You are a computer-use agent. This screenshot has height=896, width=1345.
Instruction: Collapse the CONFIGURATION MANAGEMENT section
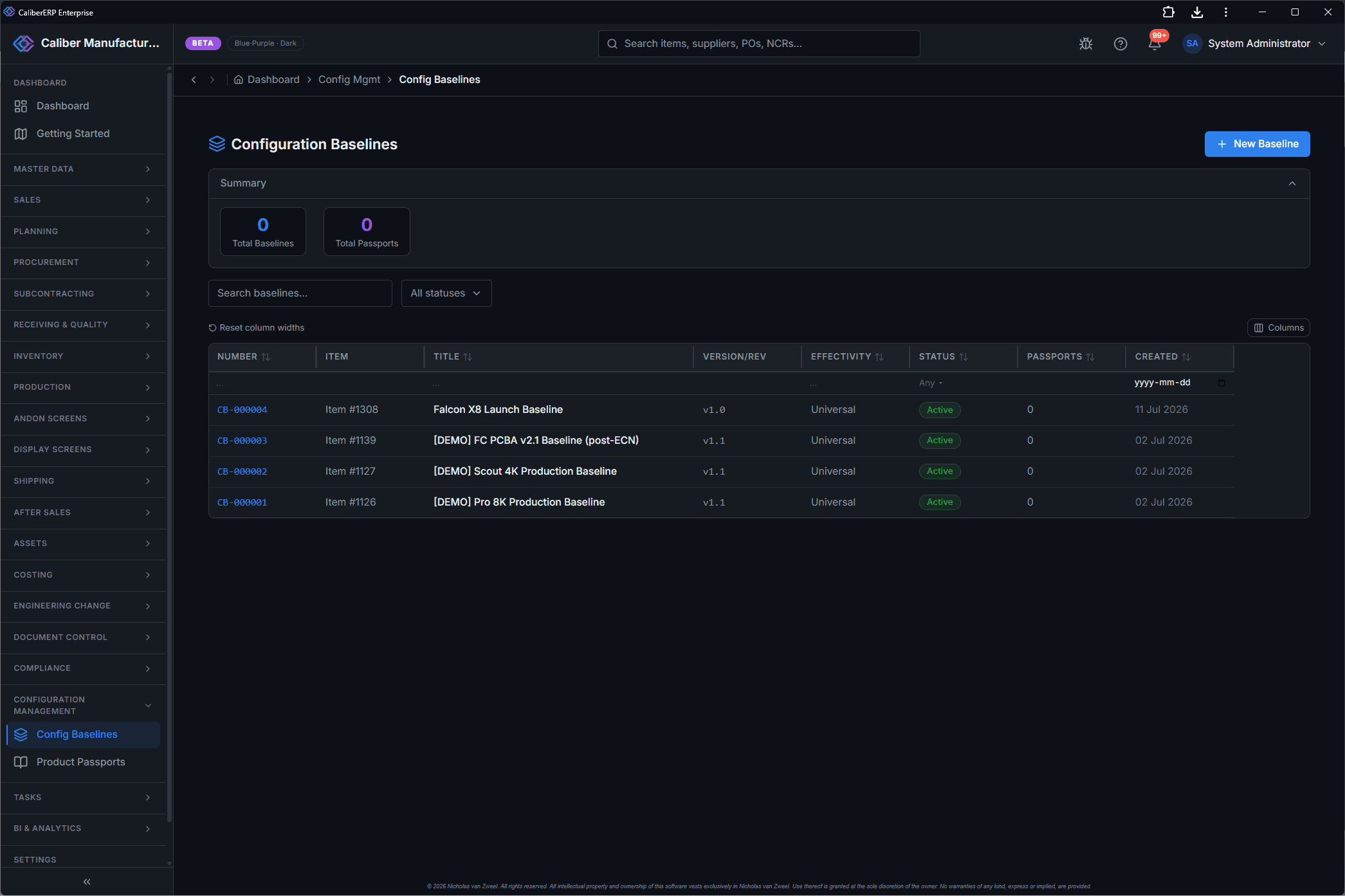83,706
